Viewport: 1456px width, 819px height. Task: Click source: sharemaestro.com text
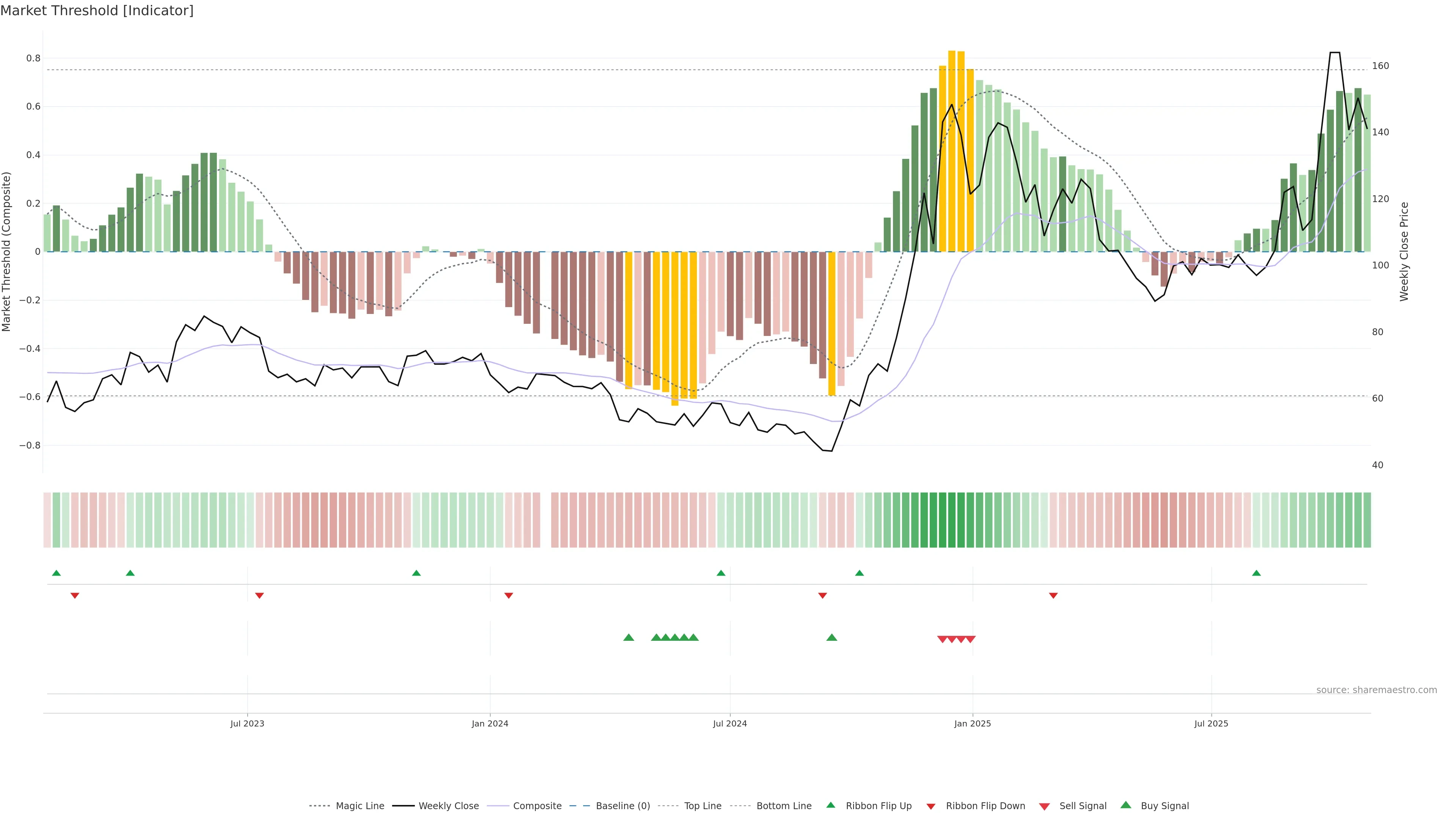tap(1376, 690)
